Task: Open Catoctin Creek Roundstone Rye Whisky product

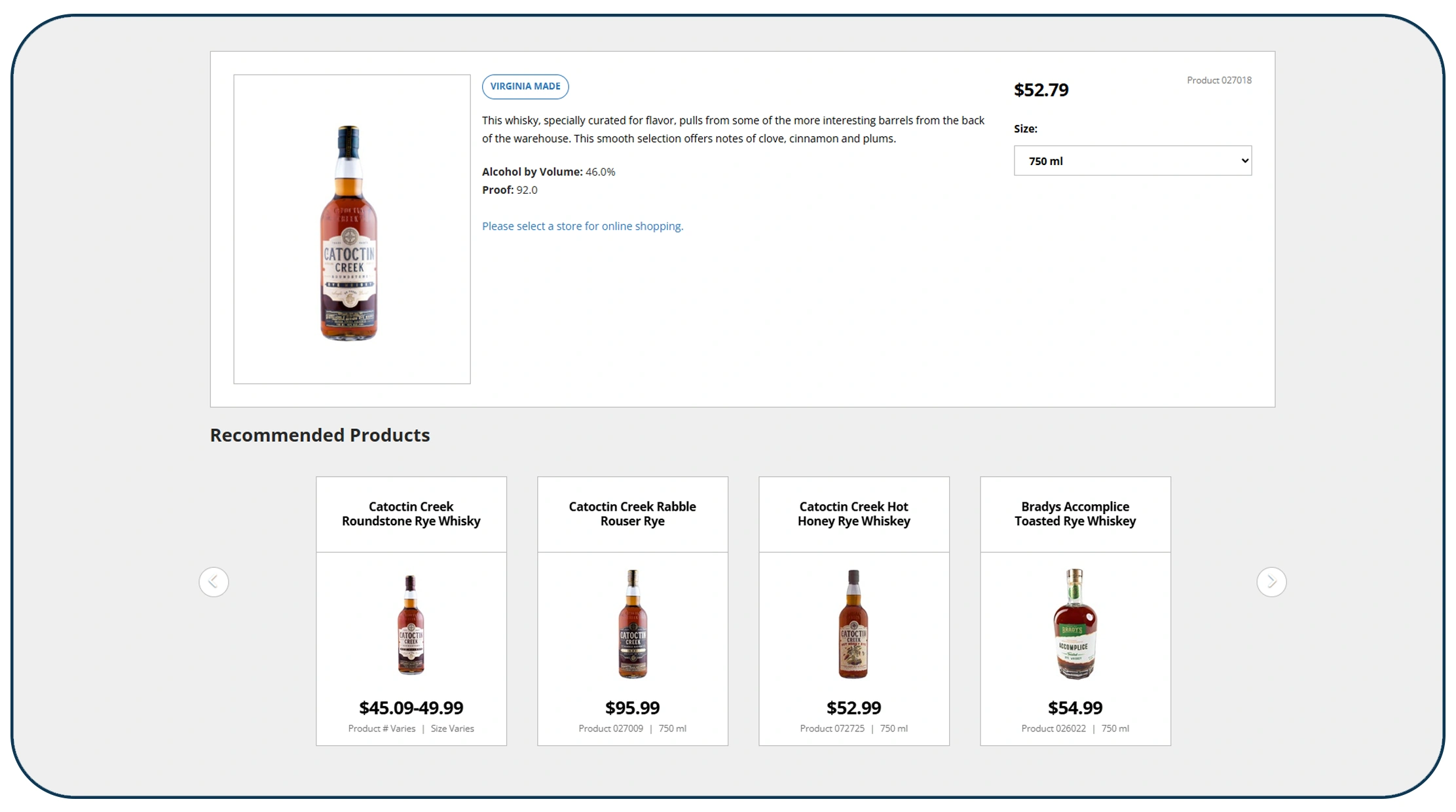Action: pos(411,513)
